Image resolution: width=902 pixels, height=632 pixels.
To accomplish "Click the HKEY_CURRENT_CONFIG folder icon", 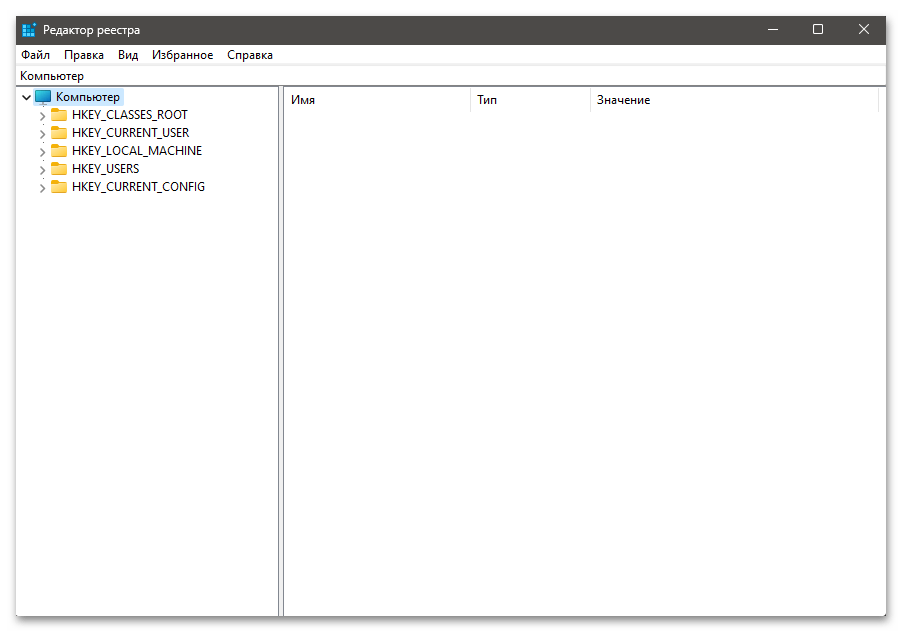I will pyautogui.click(x=59, y=187).
